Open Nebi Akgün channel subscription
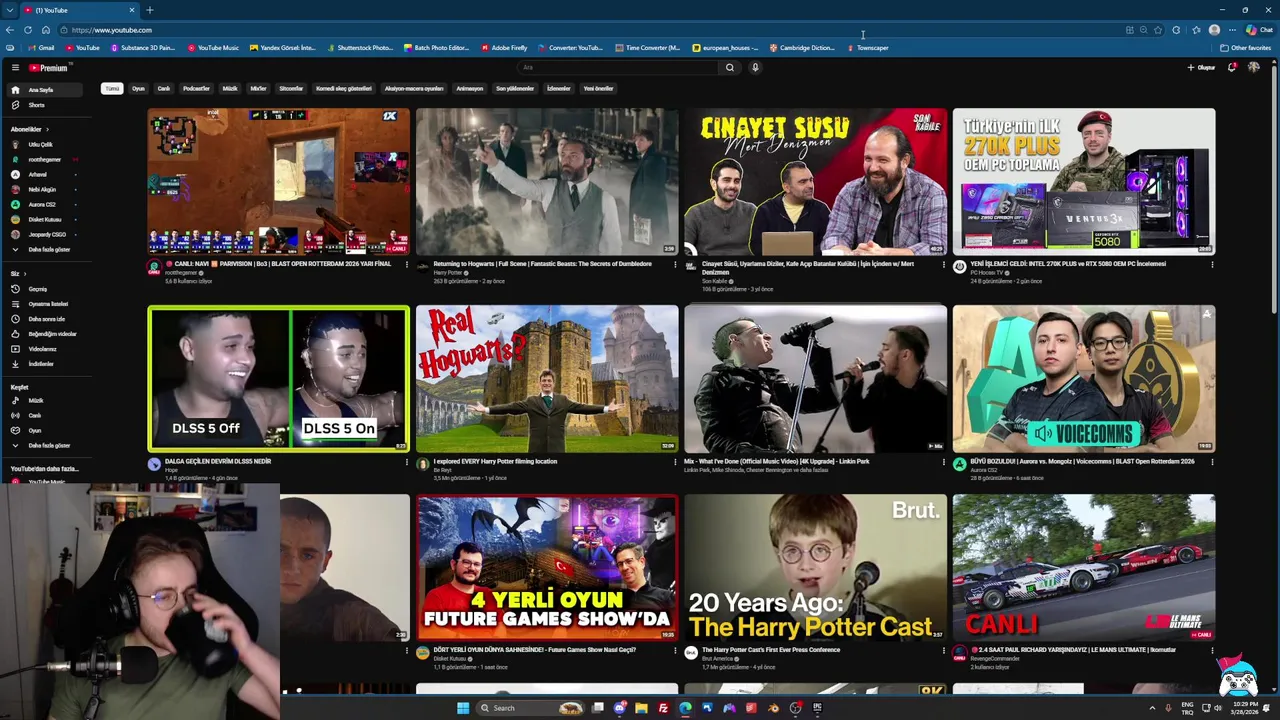Image resolution: width=1280 pixels, height=720 pixels. click(42, 189)
